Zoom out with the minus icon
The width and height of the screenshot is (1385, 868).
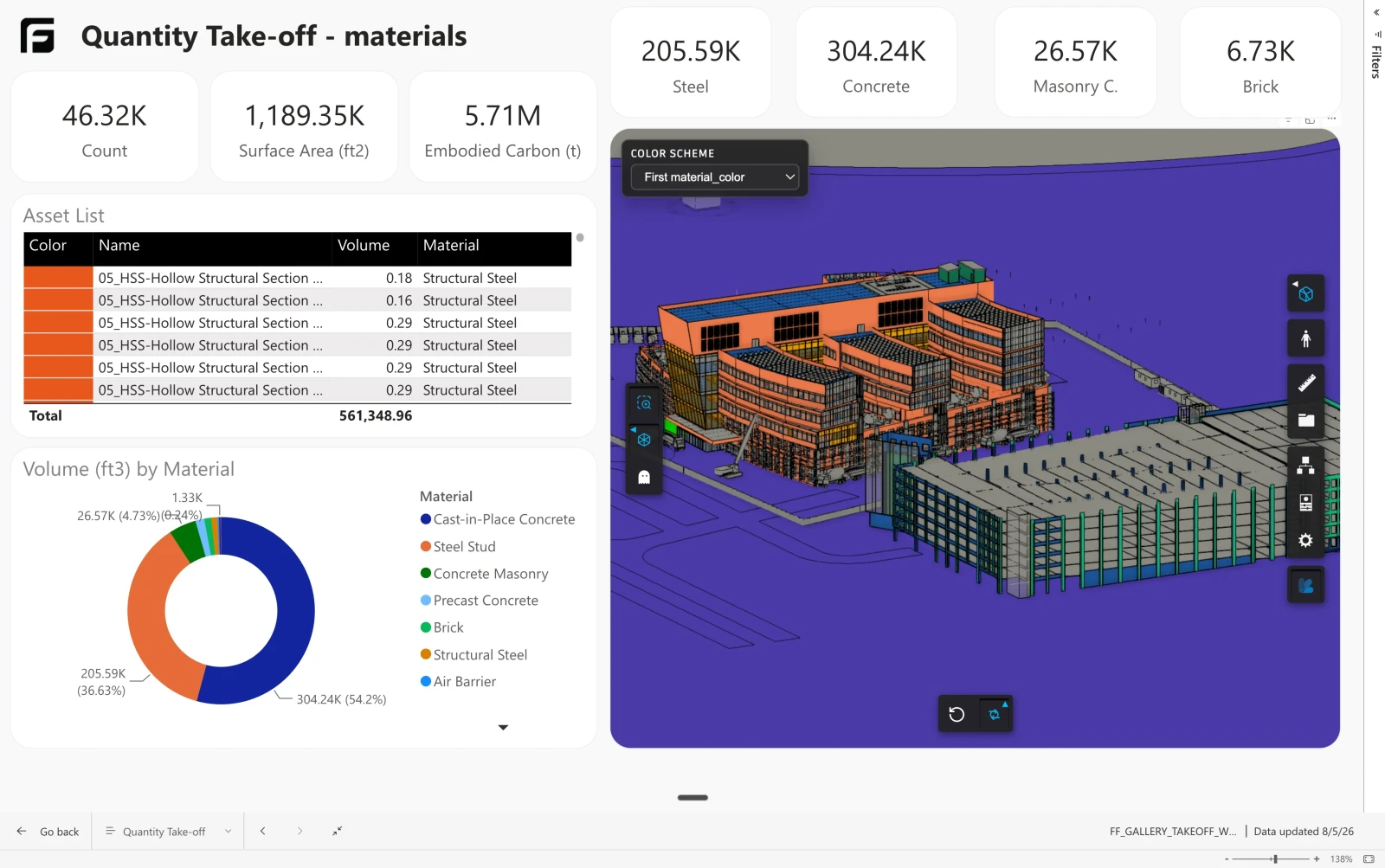(x=1227, y=858)
